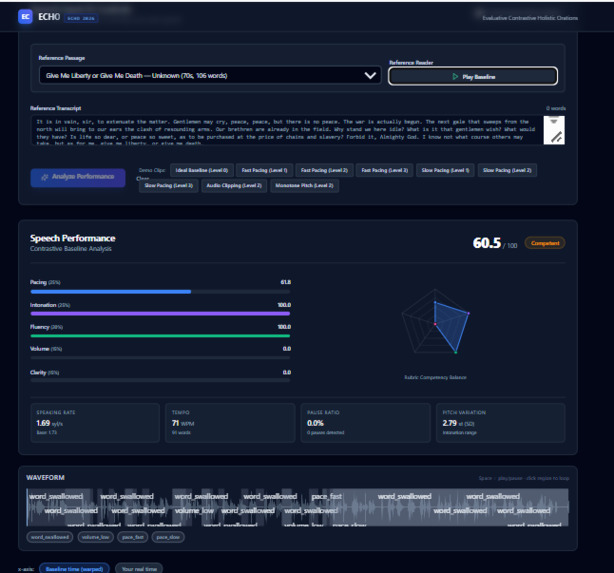Click the empty Volume score bar
The width and height of the screenshot is (614, 573).
(x=160, y=358)
